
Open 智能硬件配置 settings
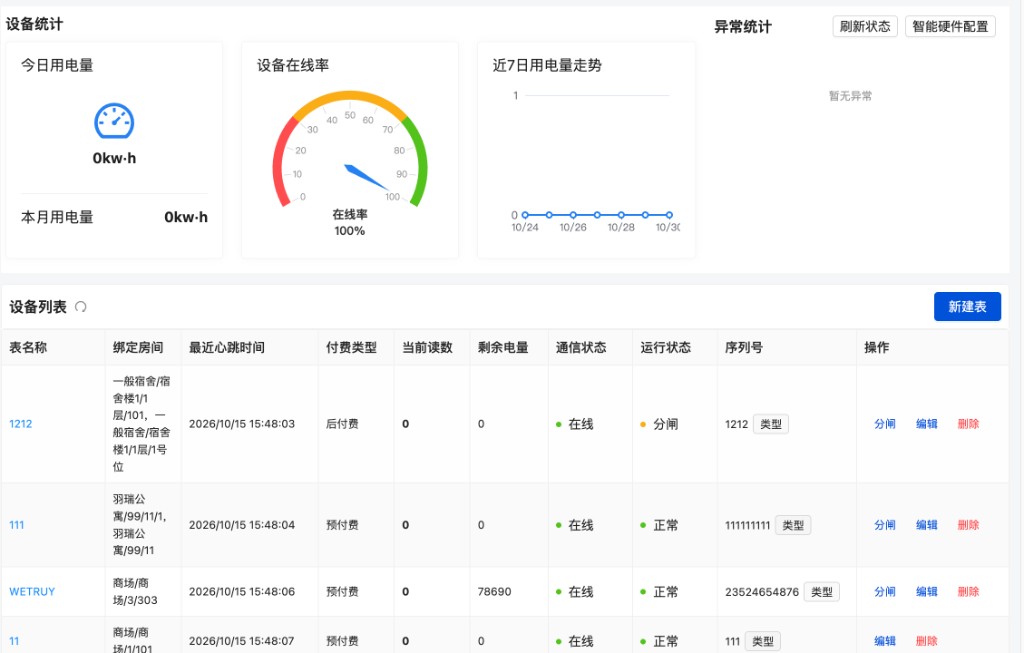click(950, 26)
